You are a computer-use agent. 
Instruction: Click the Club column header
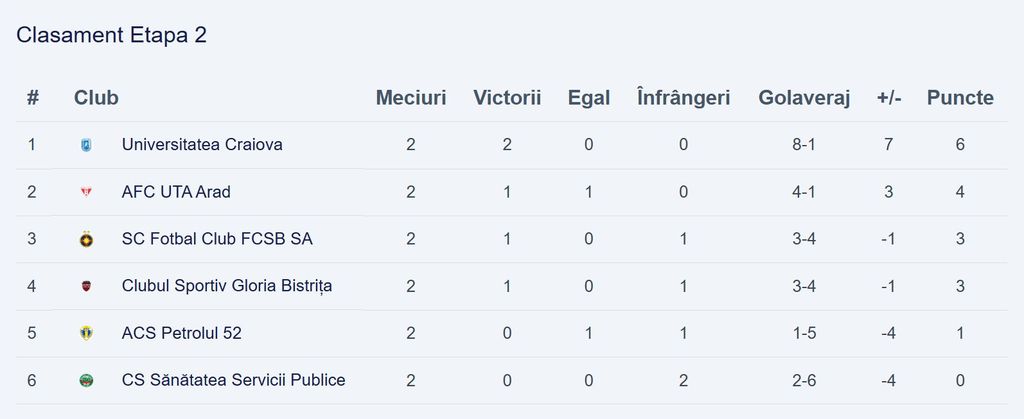tap(96, 98)
